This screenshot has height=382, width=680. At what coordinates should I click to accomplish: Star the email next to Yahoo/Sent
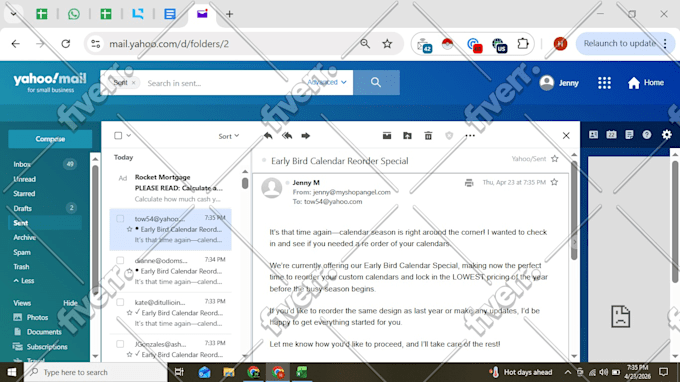pyautogui.click(x=555, y=159)
